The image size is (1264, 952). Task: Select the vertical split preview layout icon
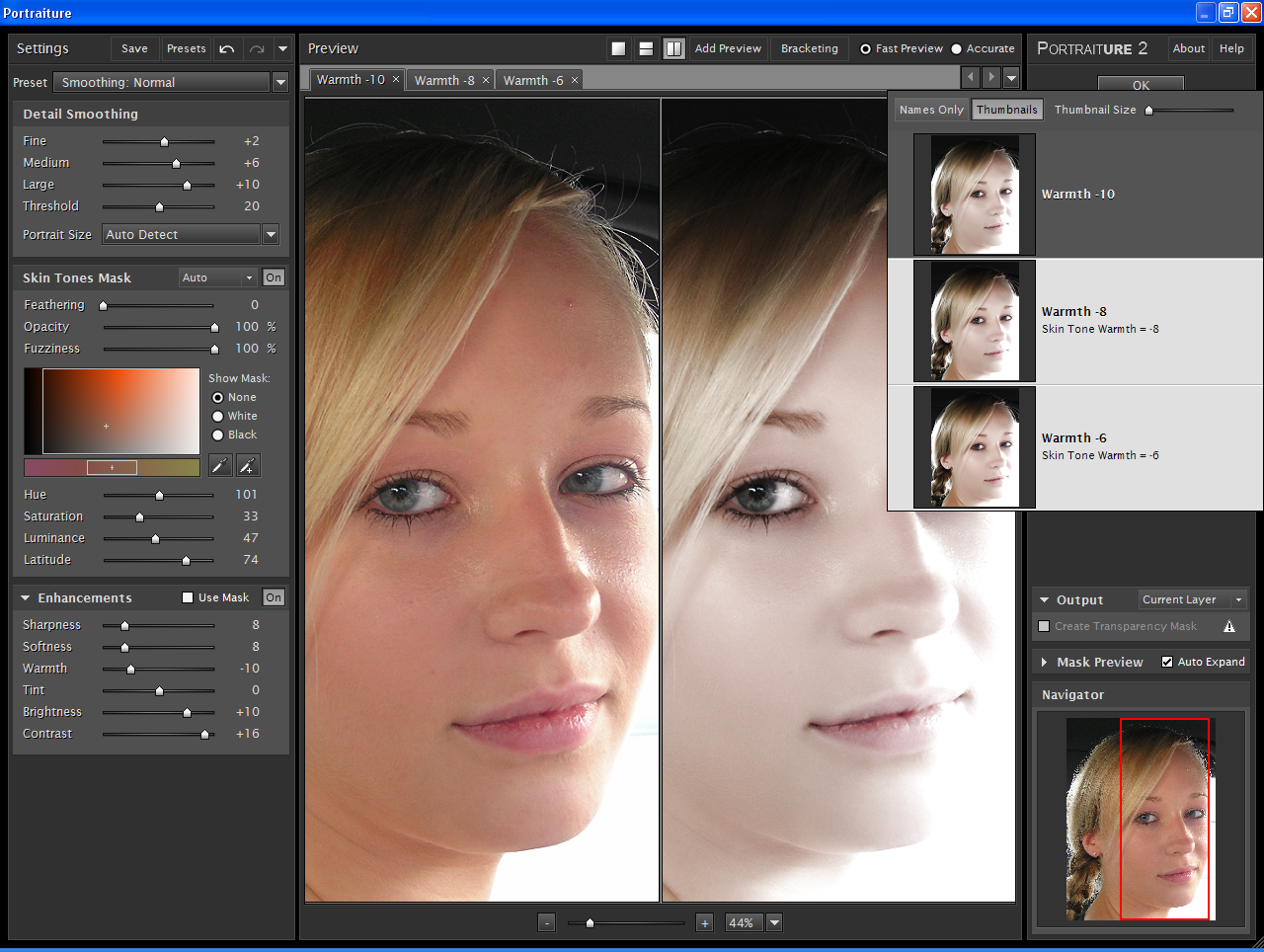pyautogui.click(x=673, y=47)
